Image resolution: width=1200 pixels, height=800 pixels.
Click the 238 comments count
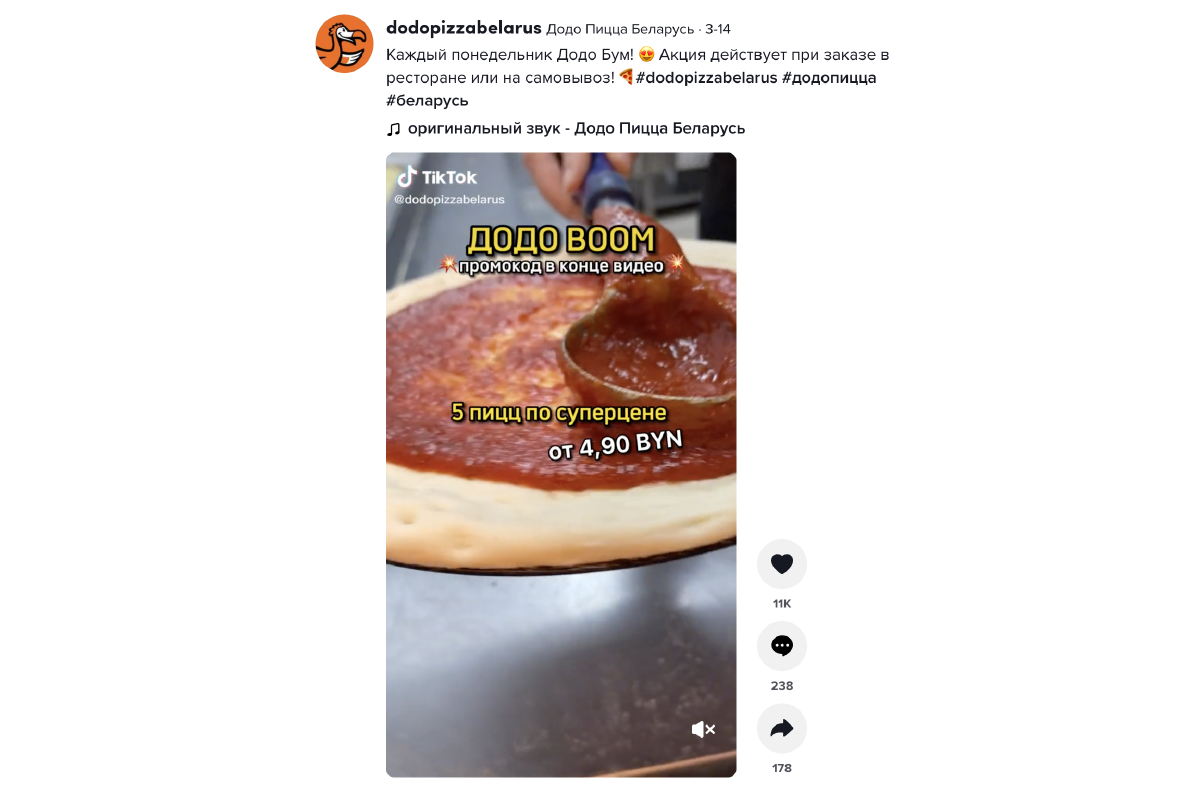tap(782, 686)
